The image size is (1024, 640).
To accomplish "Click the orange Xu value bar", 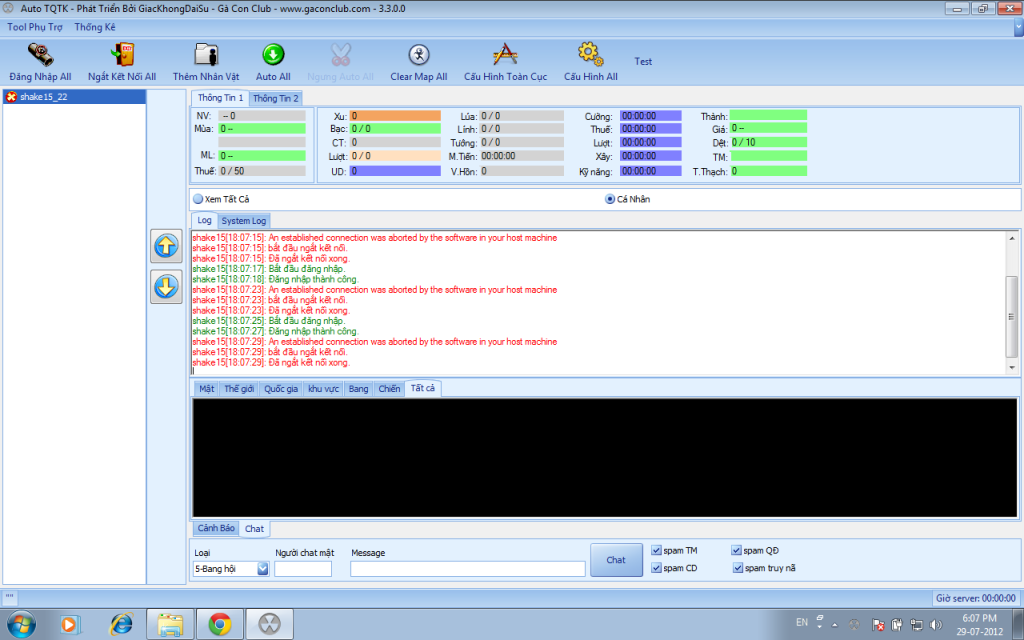I will 395,116.
